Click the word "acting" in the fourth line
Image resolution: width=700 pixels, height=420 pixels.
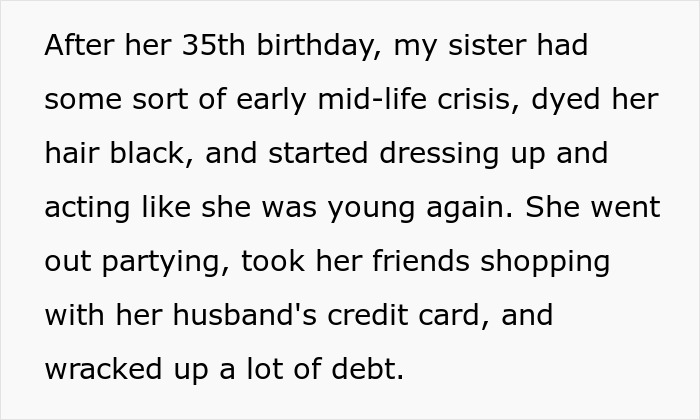point(86,208)
